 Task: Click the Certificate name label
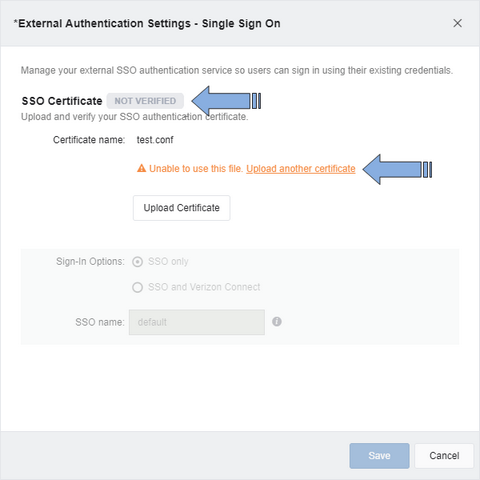89,140
